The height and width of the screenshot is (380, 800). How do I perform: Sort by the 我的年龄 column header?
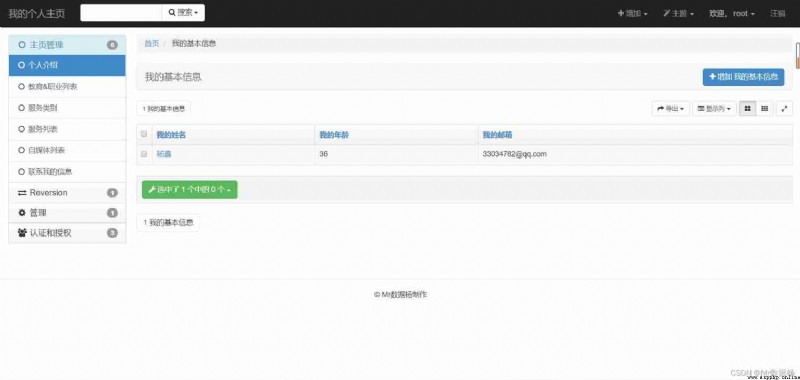pyautogui.click(x=334, y=135)
